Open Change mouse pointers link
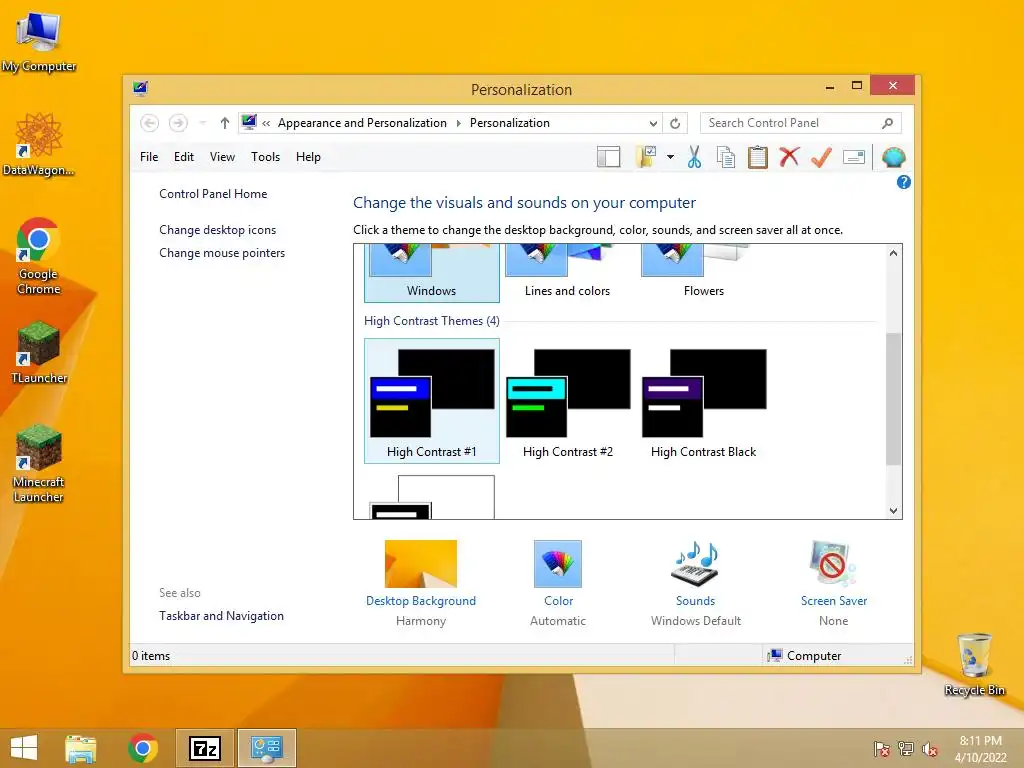The height and width of the screenshot is (768, 1024). pos(222,253)
